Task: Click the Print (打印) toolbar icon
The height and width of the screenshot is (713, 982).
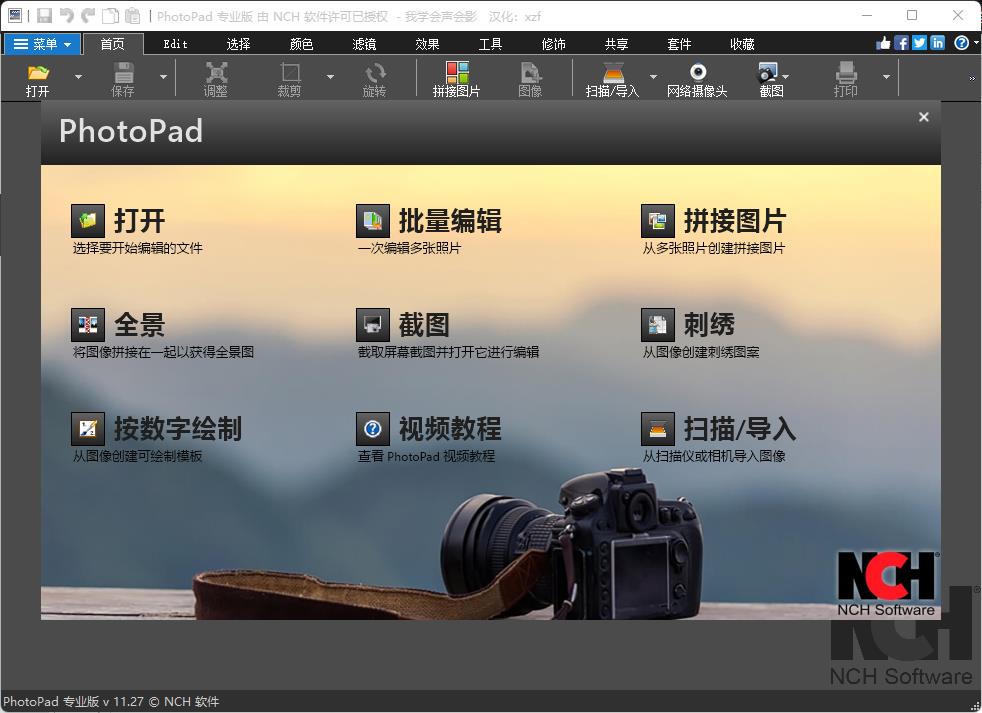Action: click(x=845, y=73)
